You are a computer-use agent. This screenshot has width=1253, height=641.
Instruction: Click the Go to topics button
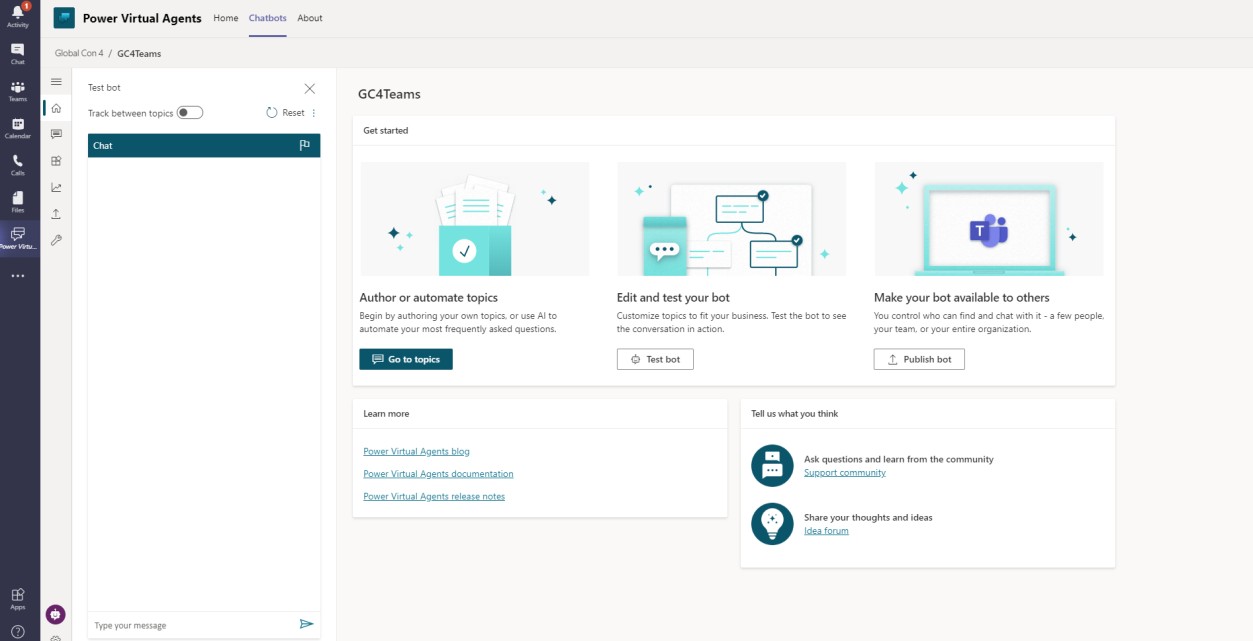(406, 359)
